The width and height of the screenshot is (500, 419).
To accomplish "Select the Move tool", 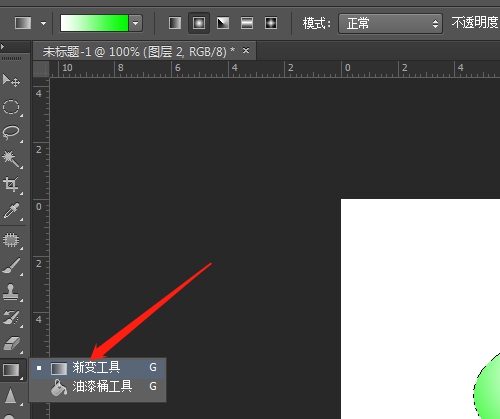I will click(11, 80).
